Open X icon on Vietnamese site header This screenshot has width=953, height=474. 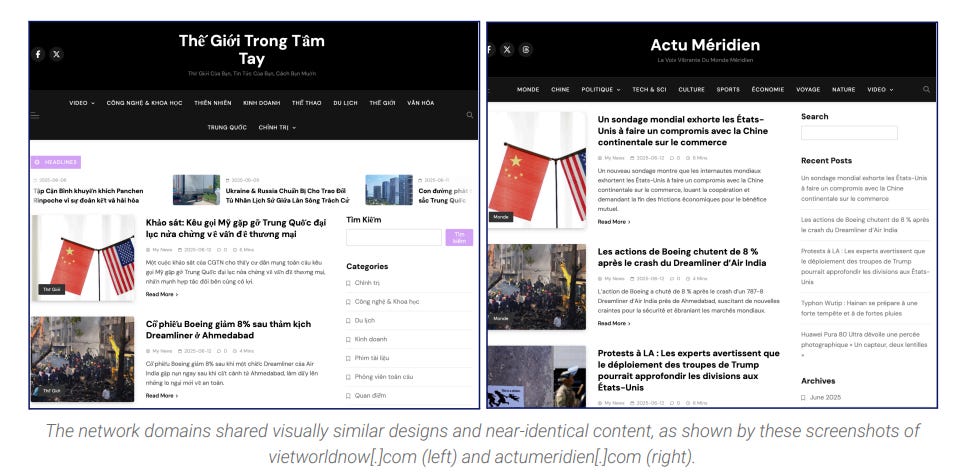coord(57,54)
